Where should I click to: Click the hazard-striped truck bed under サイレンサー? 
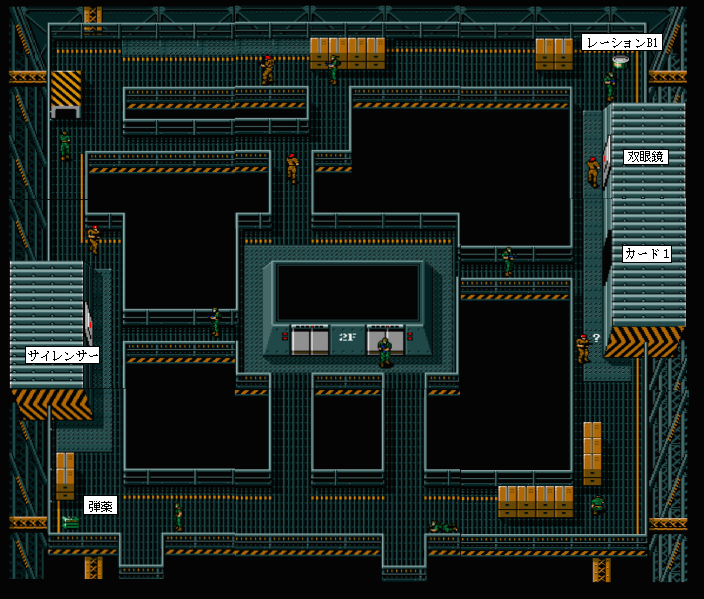click(52, 403)
